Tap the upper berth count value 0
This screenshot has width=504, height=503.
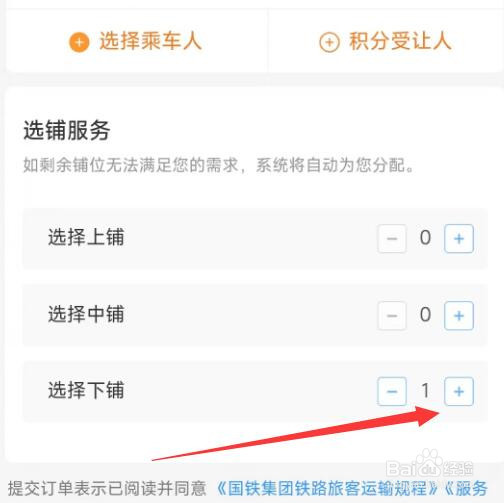coord(425,238)
